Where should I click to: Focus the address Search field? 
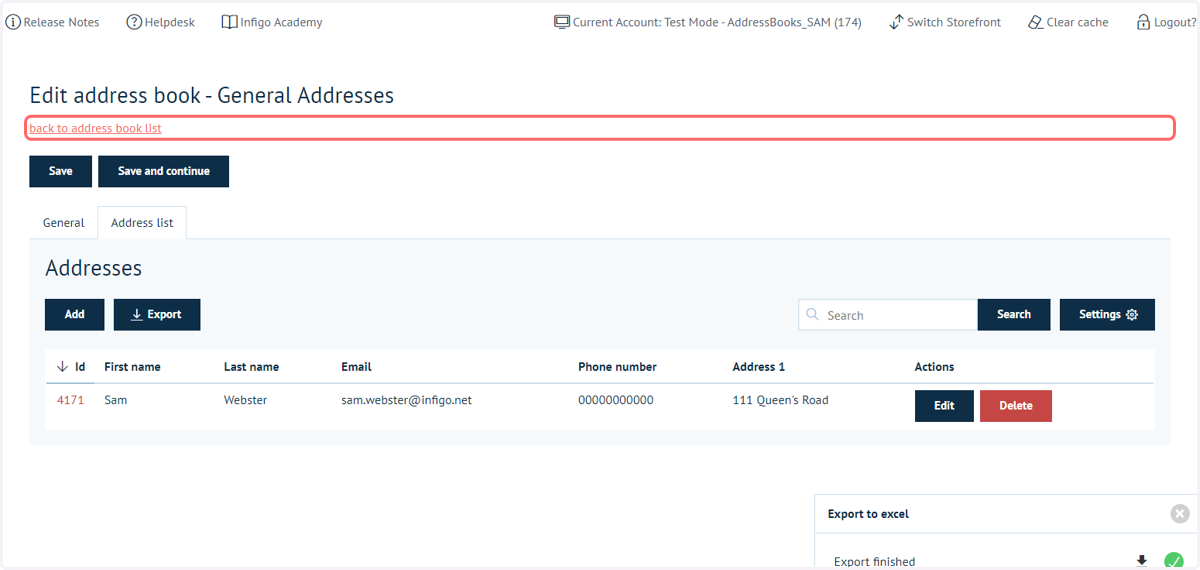pyautogui.click(x=888, y=315)
